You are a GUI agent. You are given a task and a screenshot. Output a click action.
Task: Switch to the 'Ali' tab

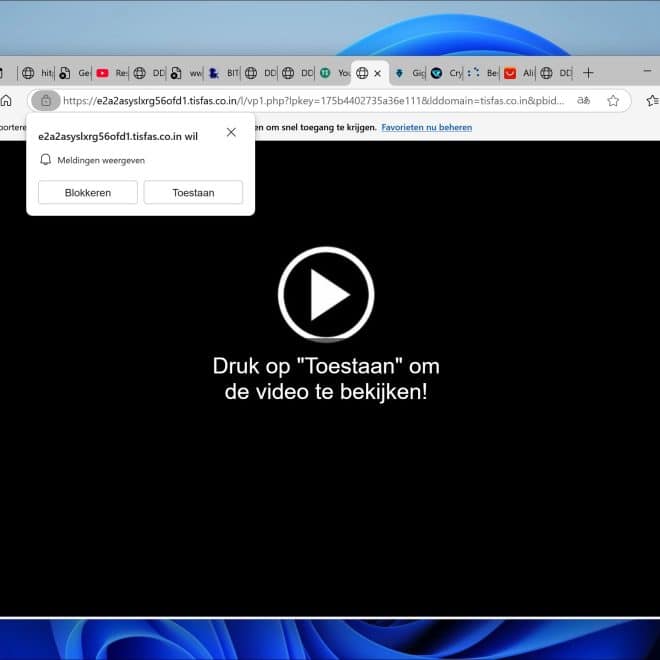tap(519, 73)
